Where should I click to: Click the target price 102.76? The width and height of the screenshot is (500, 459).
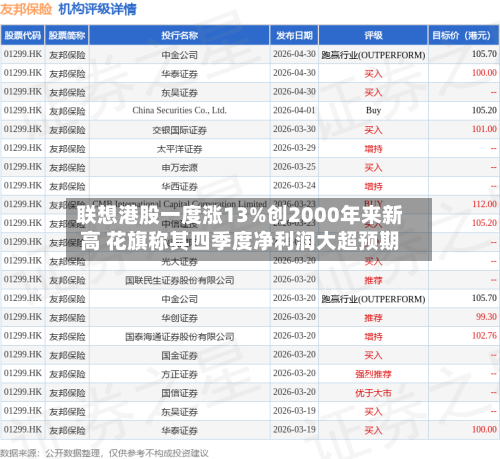pyautogui.click(x=484, y=336)
